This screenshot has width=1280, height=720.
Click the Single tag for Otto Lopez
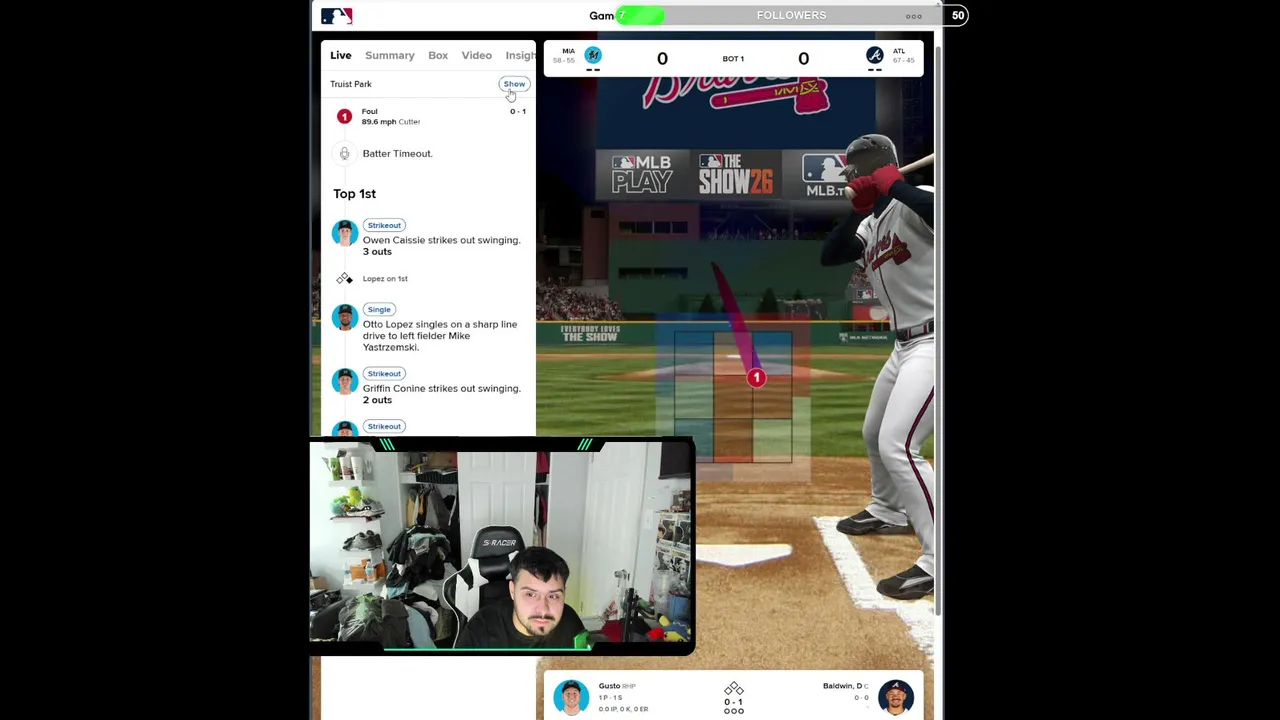[378, 309]
